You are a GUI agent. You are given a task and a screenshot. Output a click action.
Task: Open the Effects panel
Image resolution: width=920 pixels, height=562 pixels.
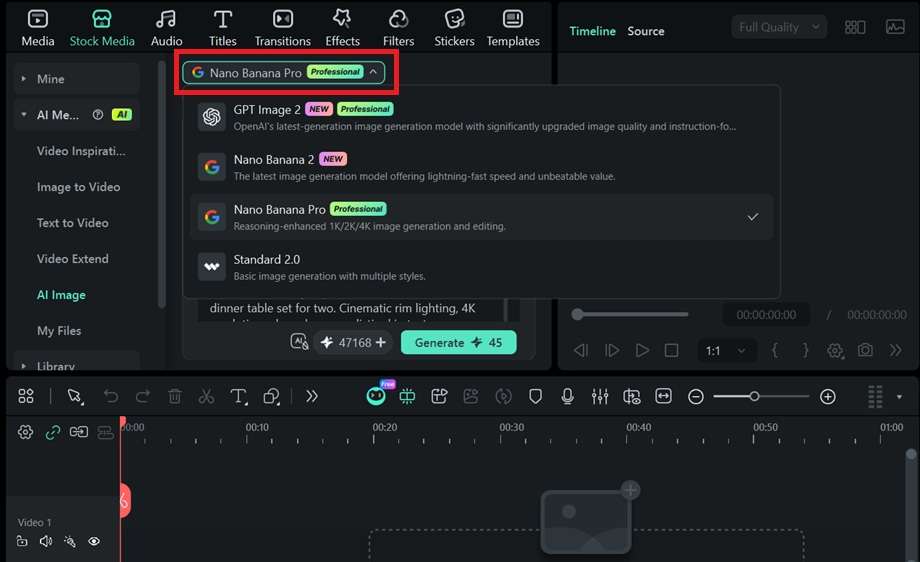coord(342,28)
